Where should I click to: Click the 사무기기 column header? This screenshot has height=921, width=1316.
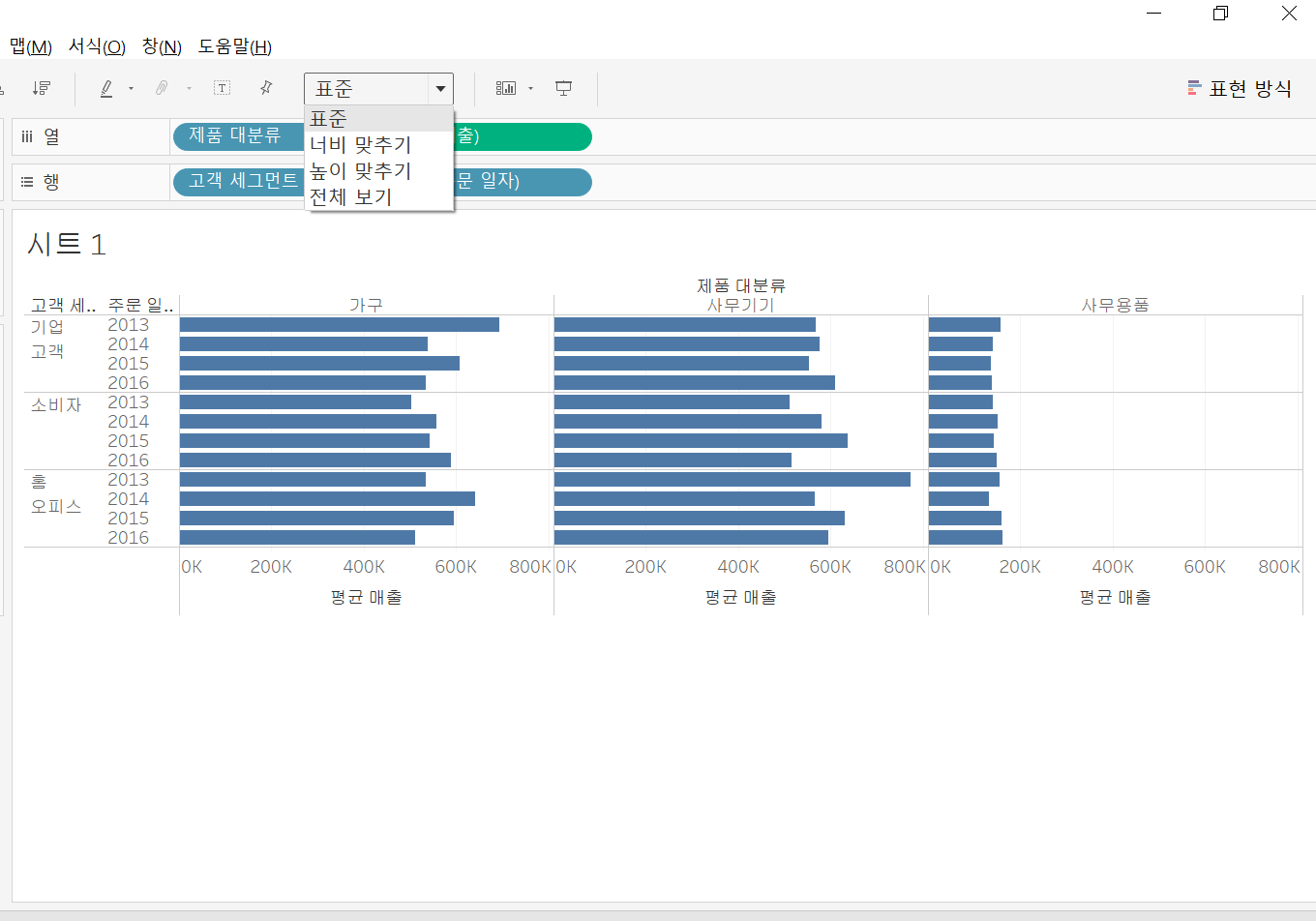(740, 305)
